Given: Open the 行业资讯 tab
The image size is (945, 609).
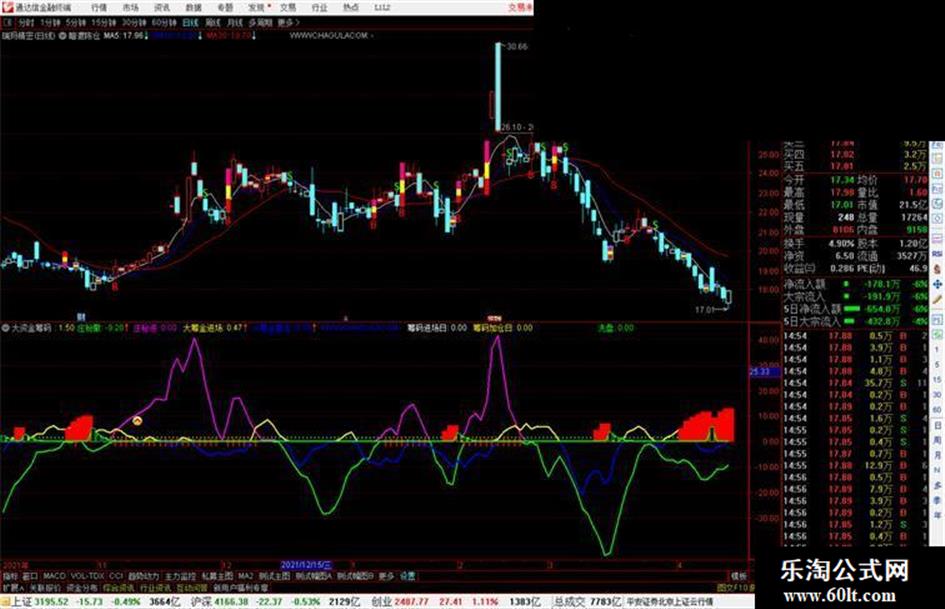Looking at the screenshot, I should 155,587.
